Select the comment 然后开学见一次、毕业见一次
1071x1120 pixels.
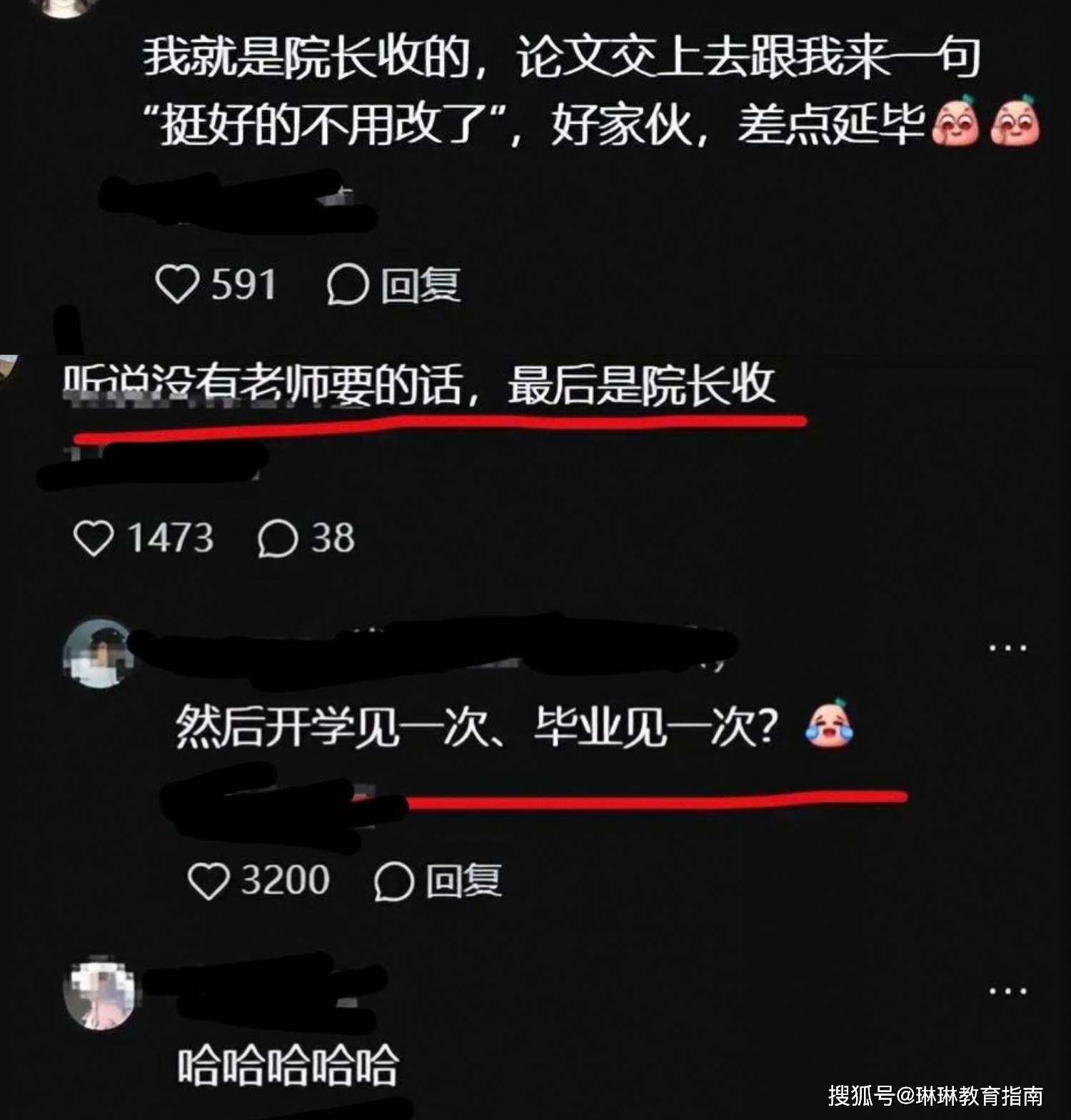(476, 727)
